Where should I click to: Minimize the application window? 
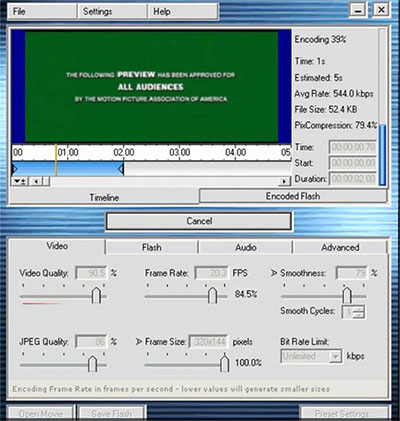tap(358, 10)
